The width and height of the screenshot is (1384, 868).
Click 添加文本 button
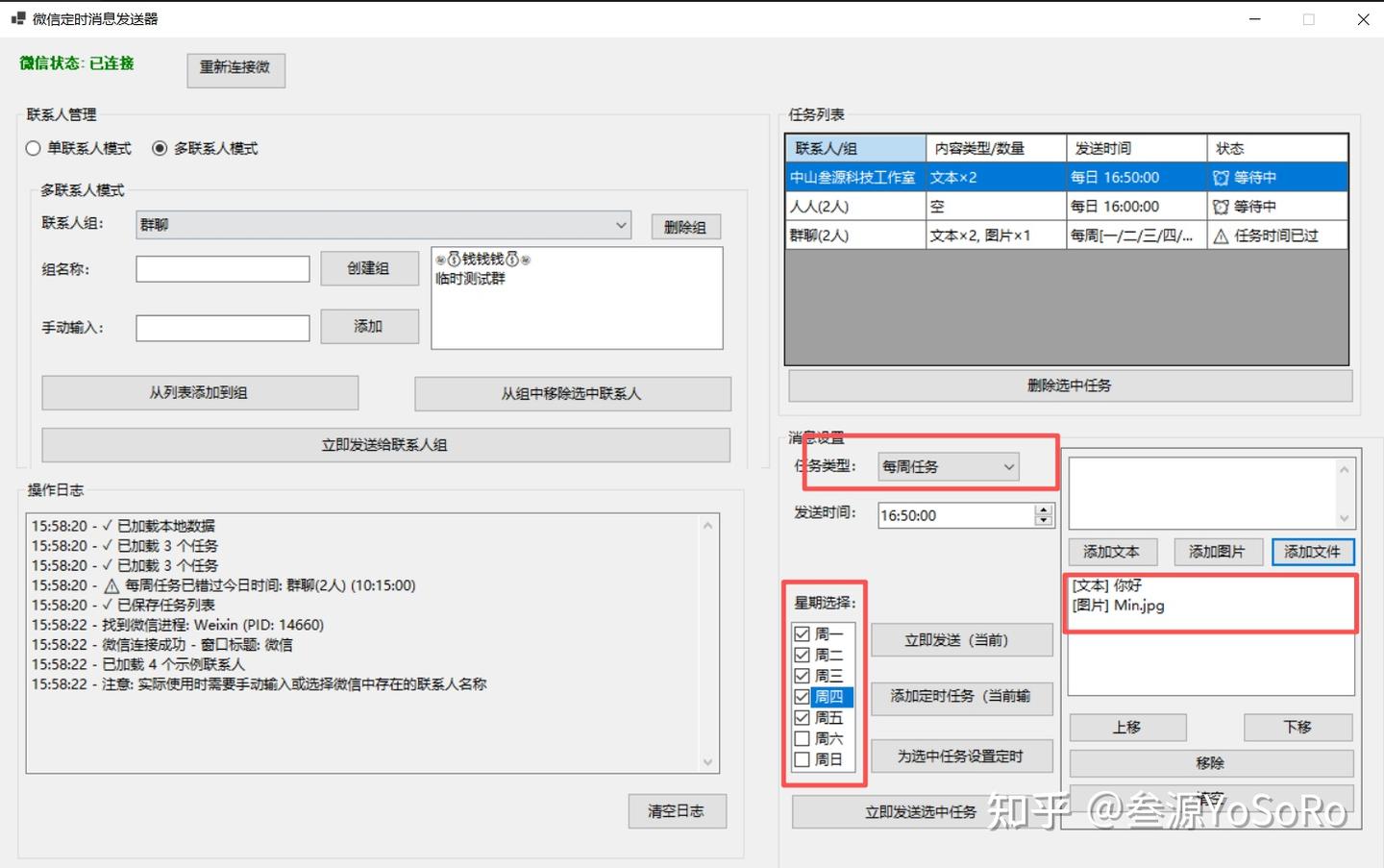coord(1113,552)
